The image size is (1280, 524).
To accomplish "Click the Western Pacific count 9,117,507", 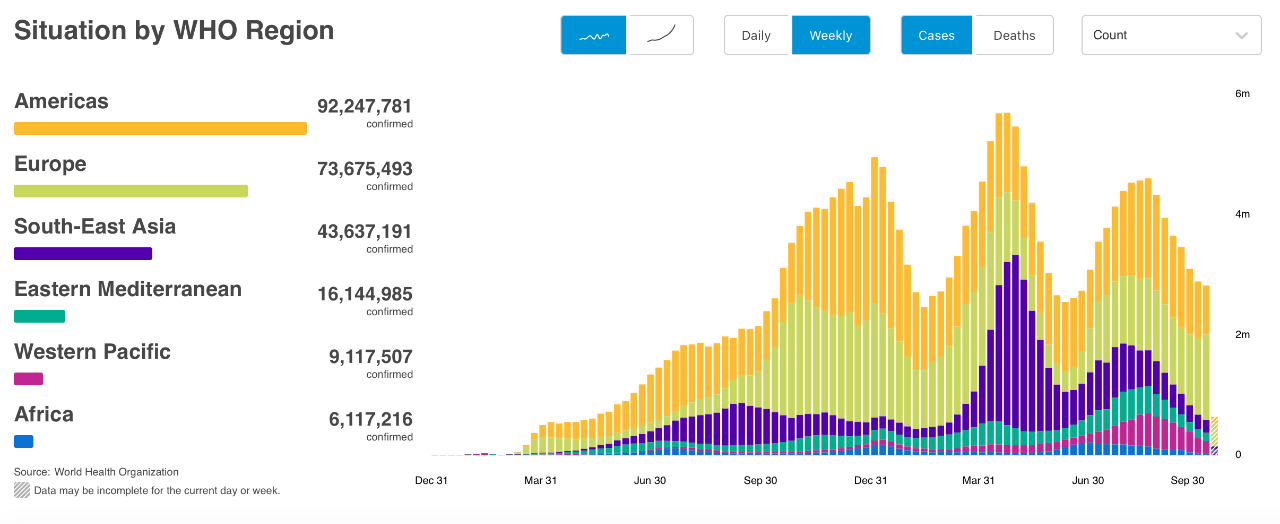I will [x=370, y=356].
